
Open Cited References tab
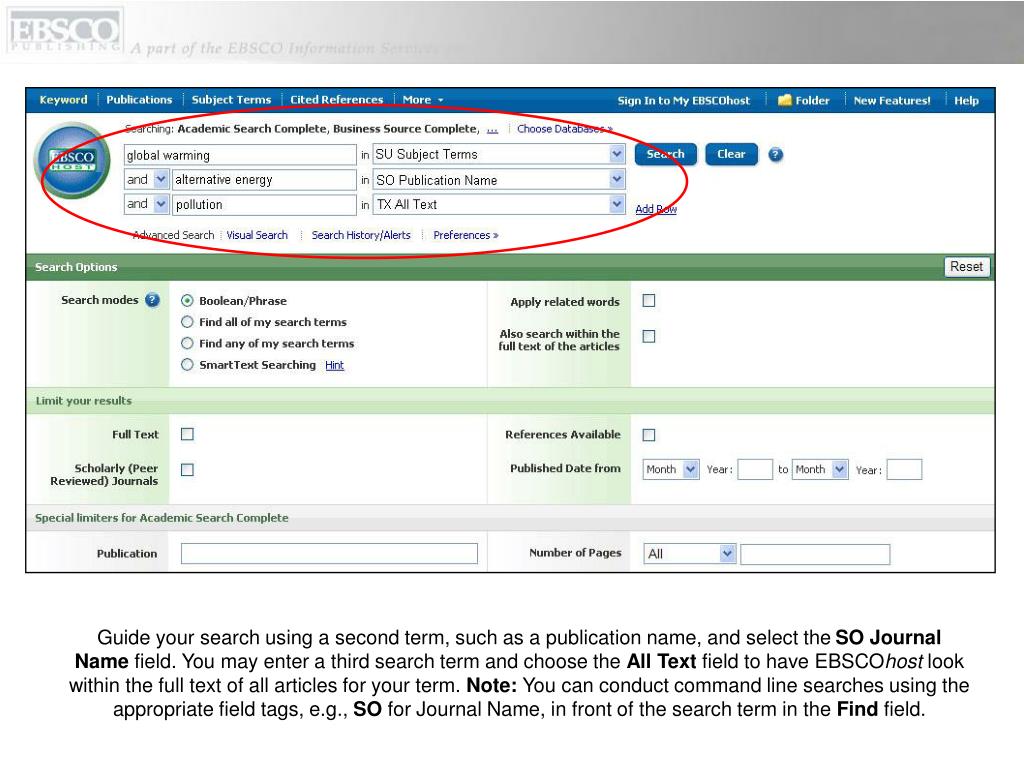pos(336,100)
